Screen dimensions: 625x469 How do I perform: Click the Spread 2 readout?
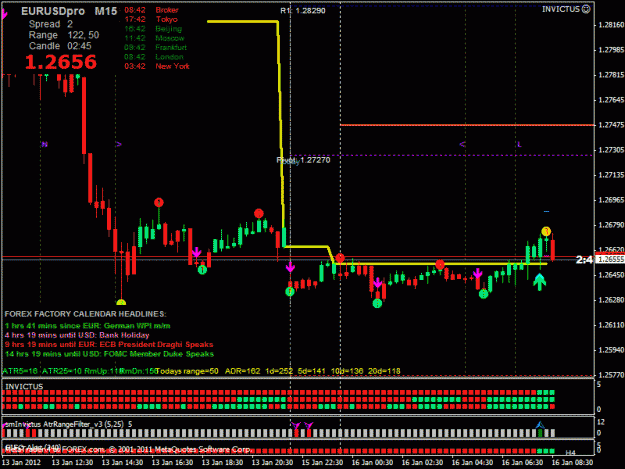(x=51, y=24)
